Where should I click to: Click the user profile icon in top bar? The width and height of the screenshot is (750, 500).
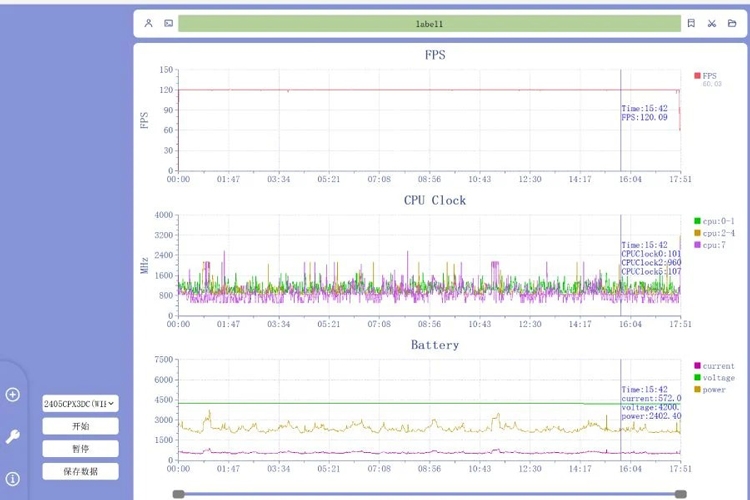[148, 23]
